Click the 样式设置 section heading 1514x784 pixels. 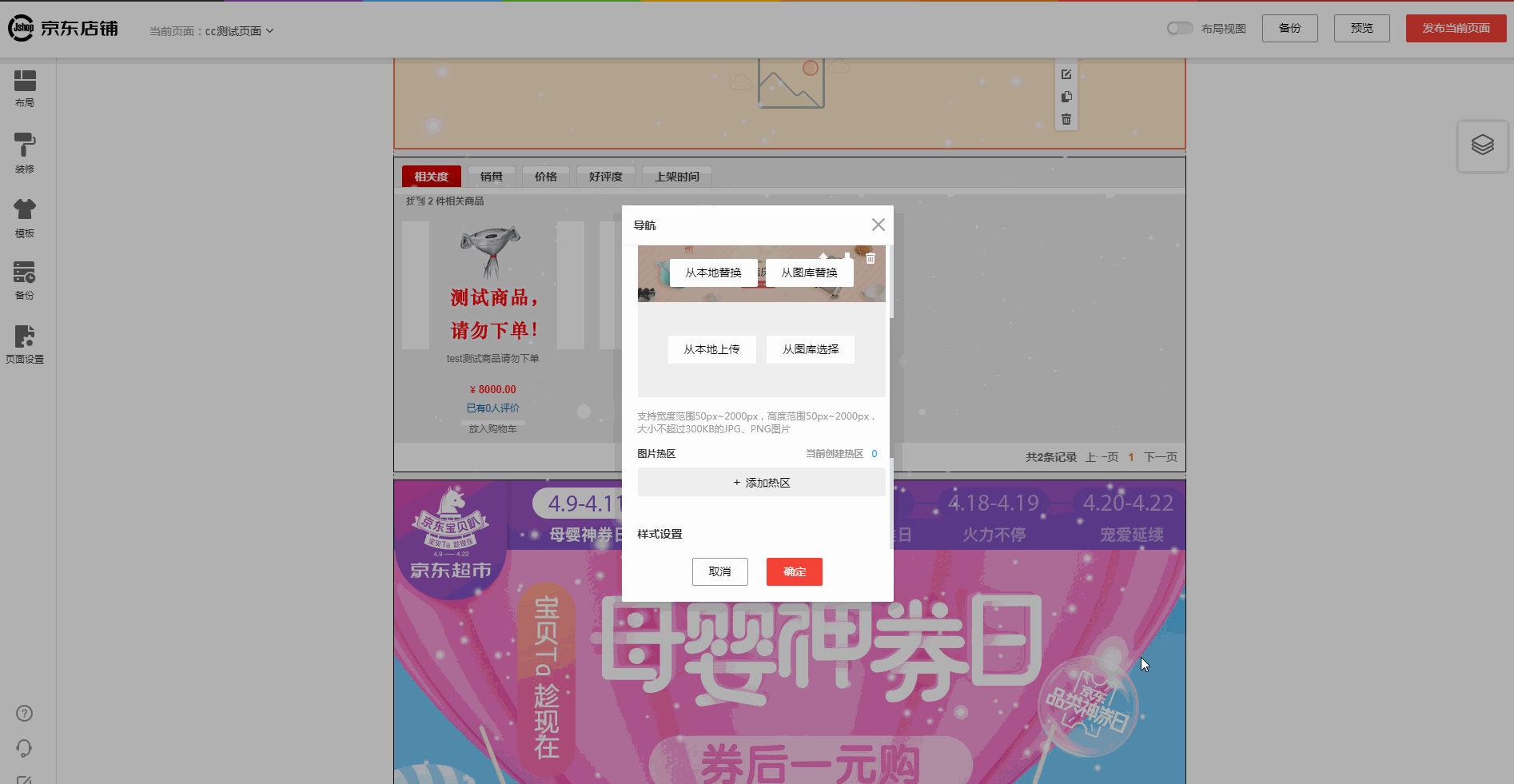point(659,535)
